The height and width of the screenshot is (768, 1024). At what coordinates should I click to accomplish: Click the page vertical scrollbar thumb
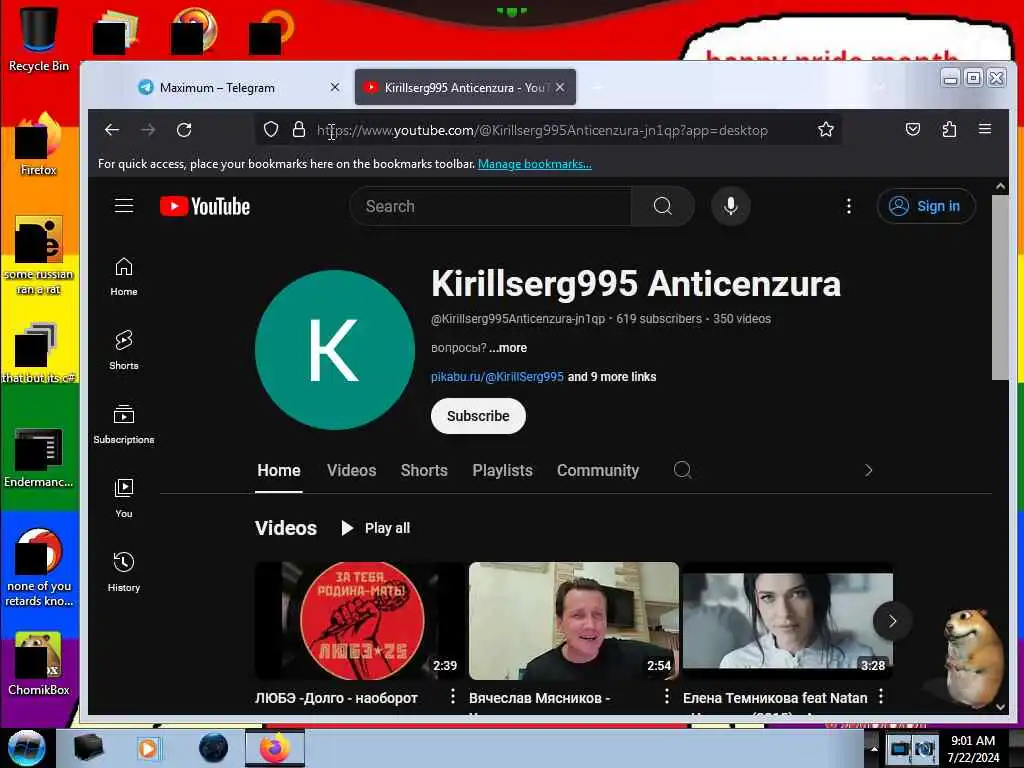(x=1000, y=287)
